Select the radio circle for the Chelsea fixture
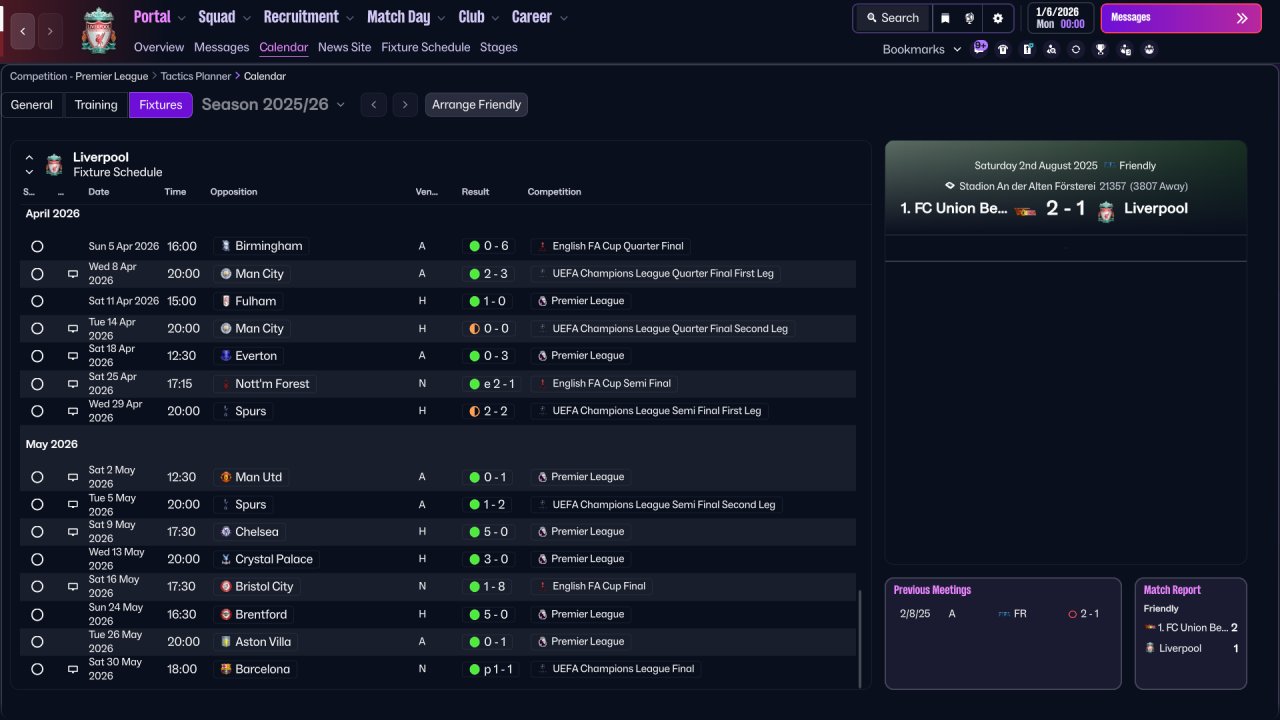1280x720 pixels. [x=37, y=532]
